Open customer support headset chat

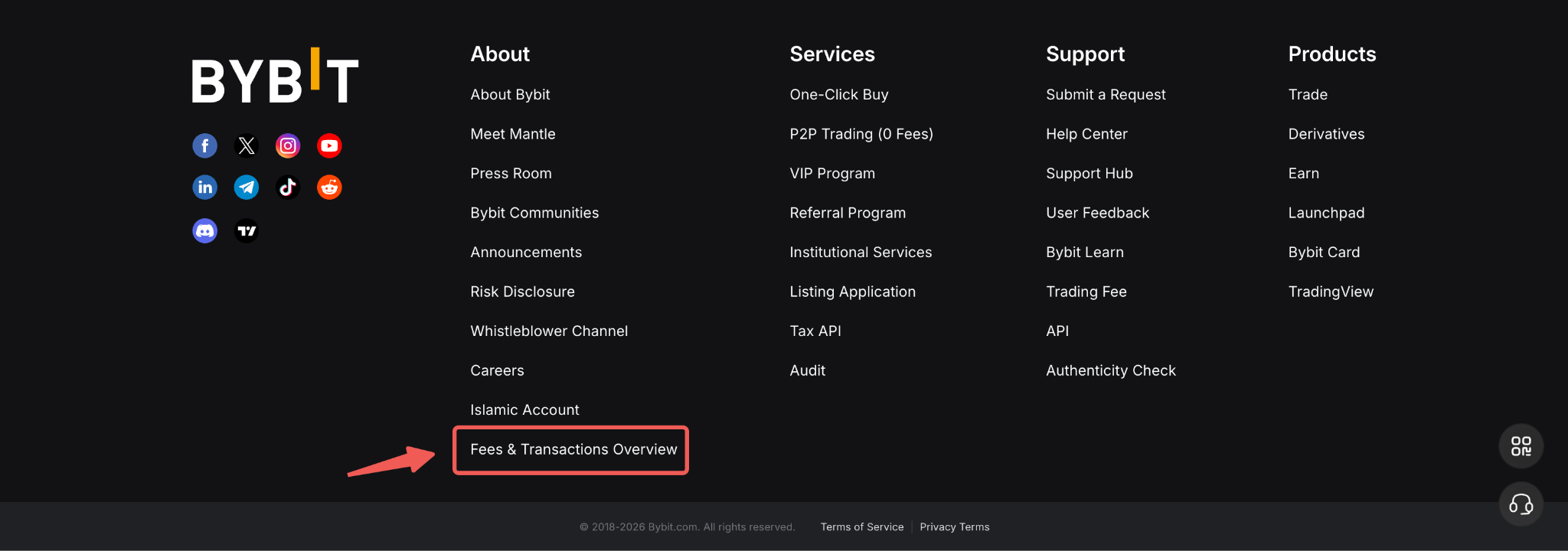click(1521, 504)
